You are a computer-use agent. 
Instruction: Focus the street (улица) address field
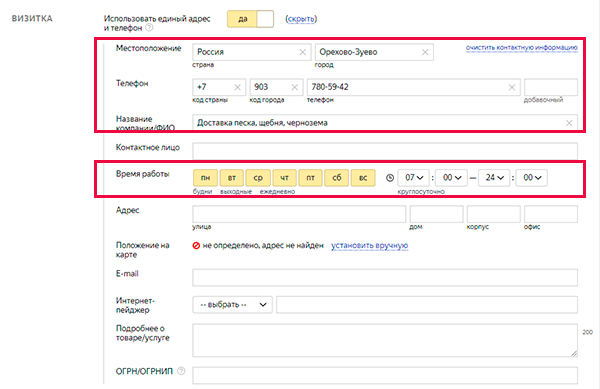299,214
